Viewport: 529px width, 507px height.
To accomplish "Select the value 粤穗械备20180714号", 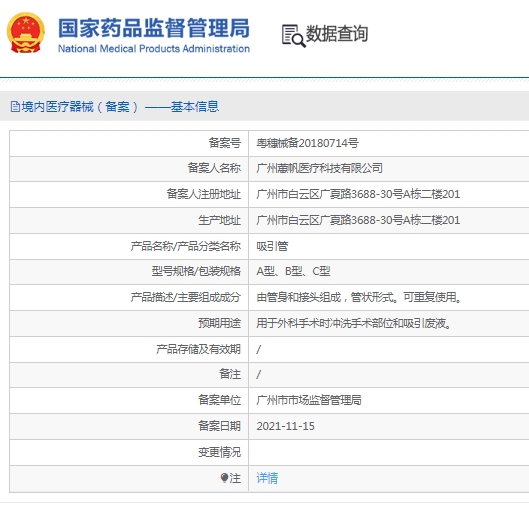I will tap(307, 143).
